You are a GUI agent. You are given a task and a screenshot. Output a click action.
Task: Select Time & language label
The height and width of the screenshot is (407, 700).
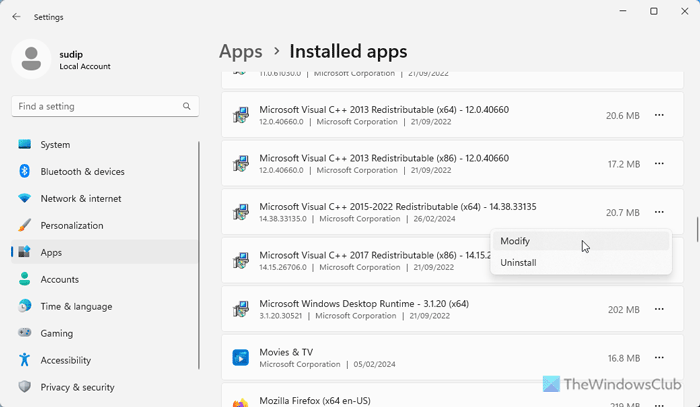point(76,307)
